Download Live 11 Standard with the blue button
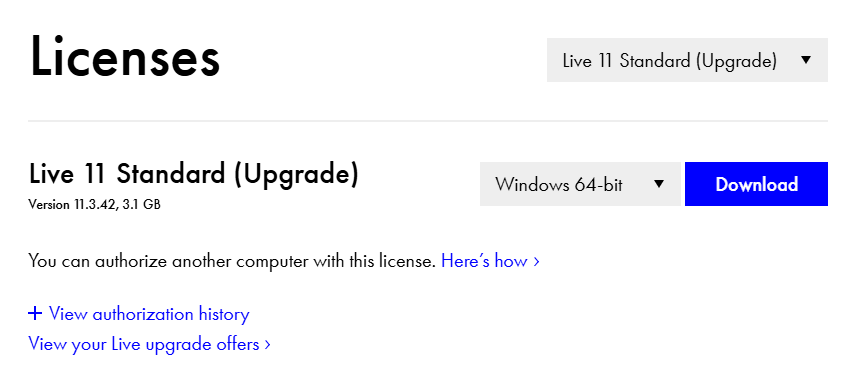 tap(756, 184)
